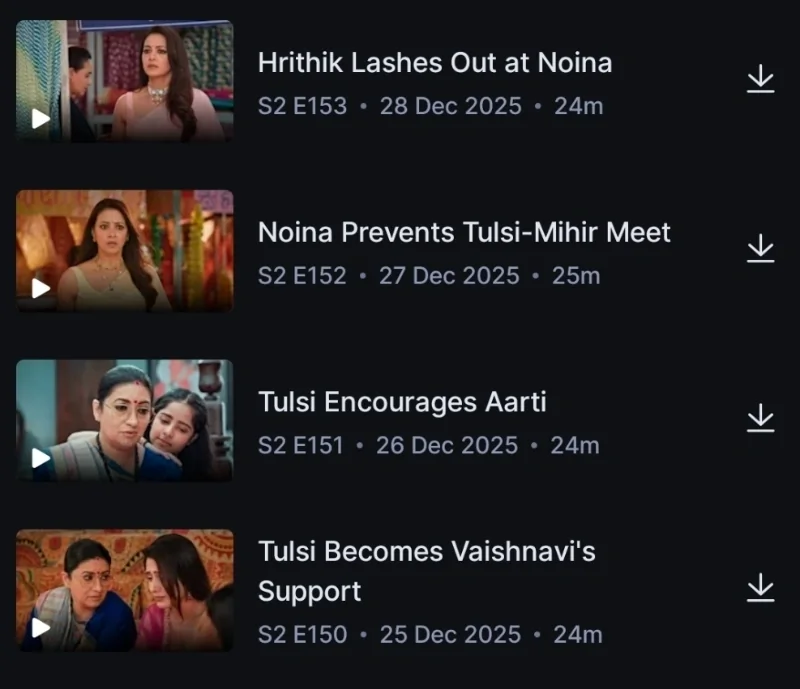Open the Tulsi Becomes Vaishnavi's Support thumbnail

(x=124, y=590)
